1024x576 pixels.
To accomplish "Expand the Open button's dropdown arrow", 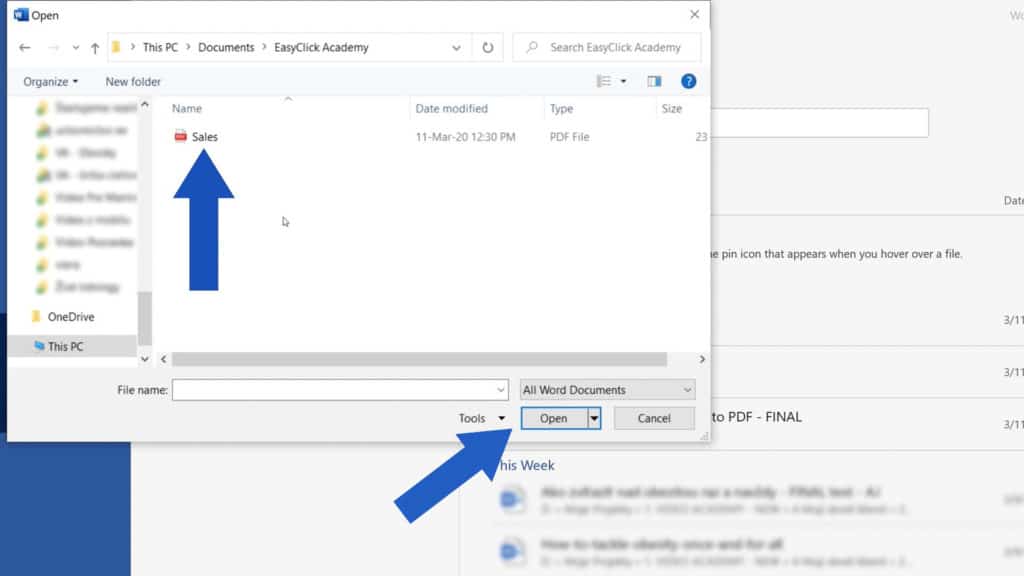I will click(x=593, y=418).
